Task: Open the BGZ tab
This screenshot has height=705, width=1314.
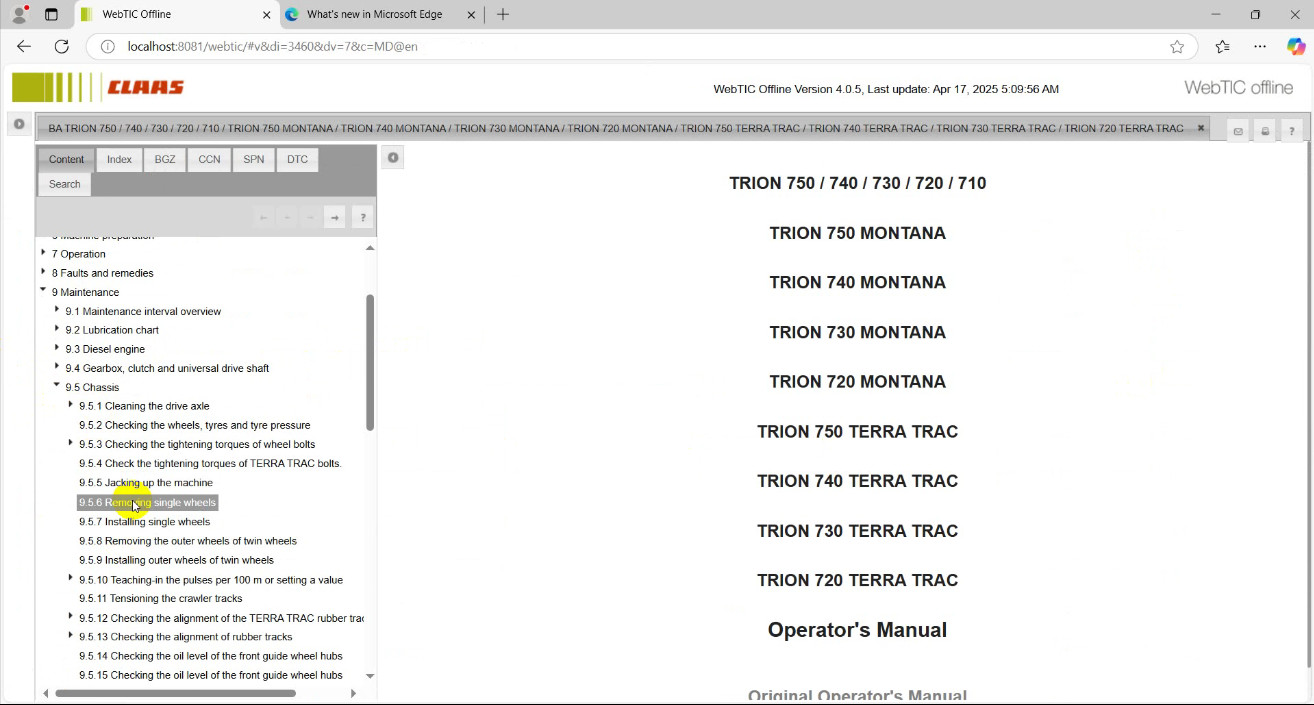Action: point(165,160)
